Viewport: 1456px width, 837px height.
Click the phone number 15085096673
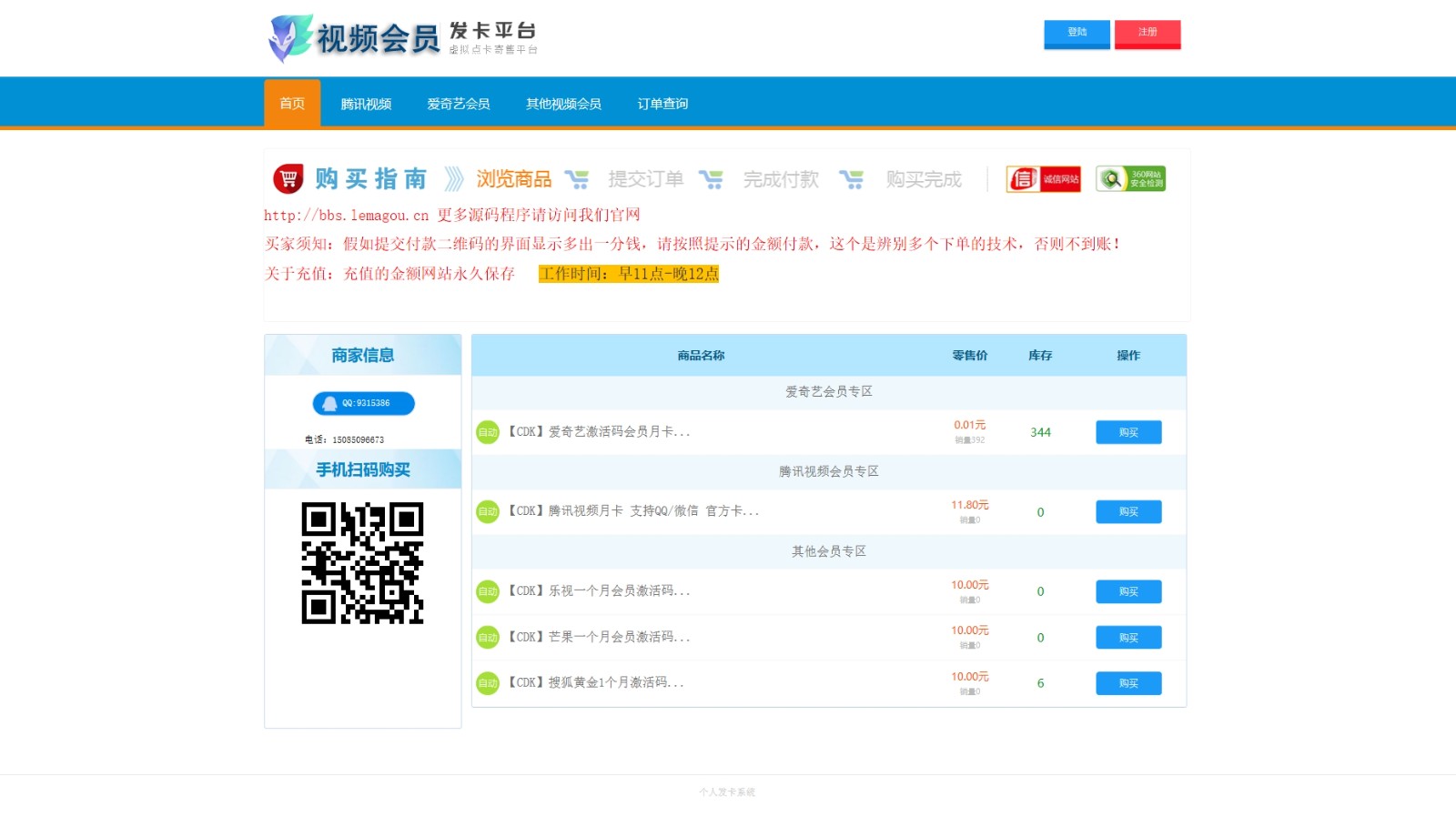click(x=358, y=439)
